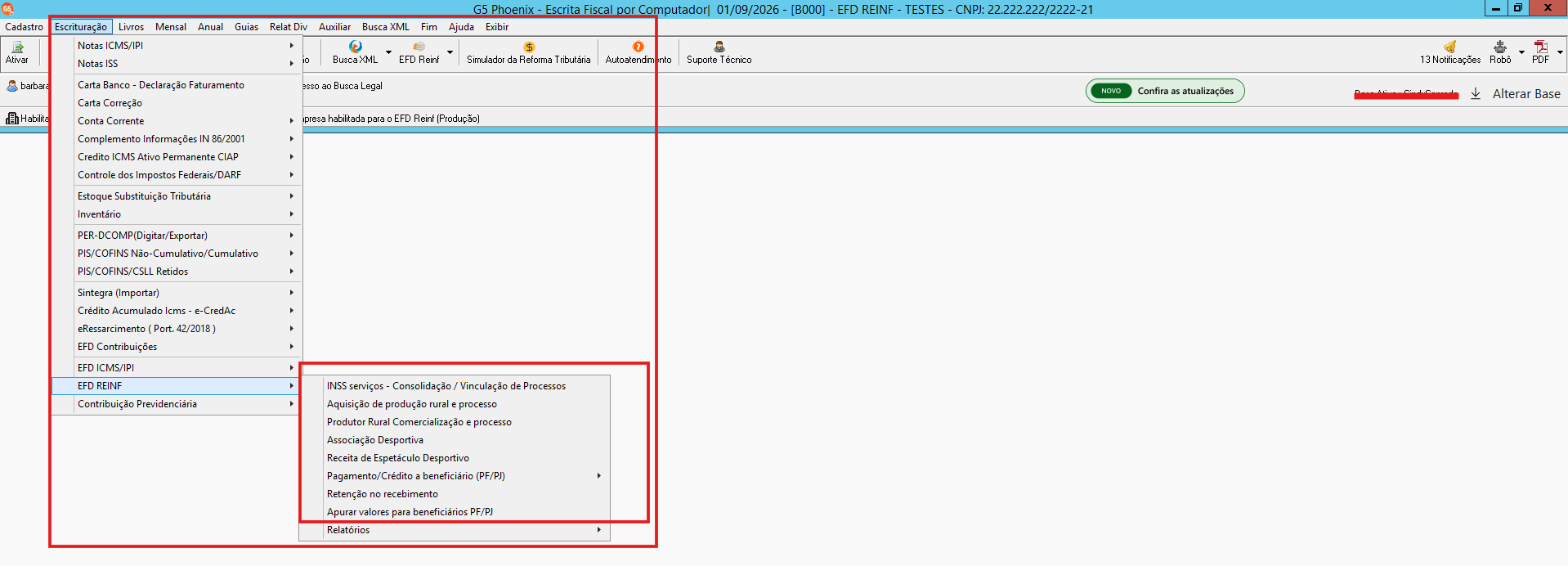1568x566 pixels.
Task: Click the download arrow beside Alterar Base
Action: click(x=1476, y=94)
